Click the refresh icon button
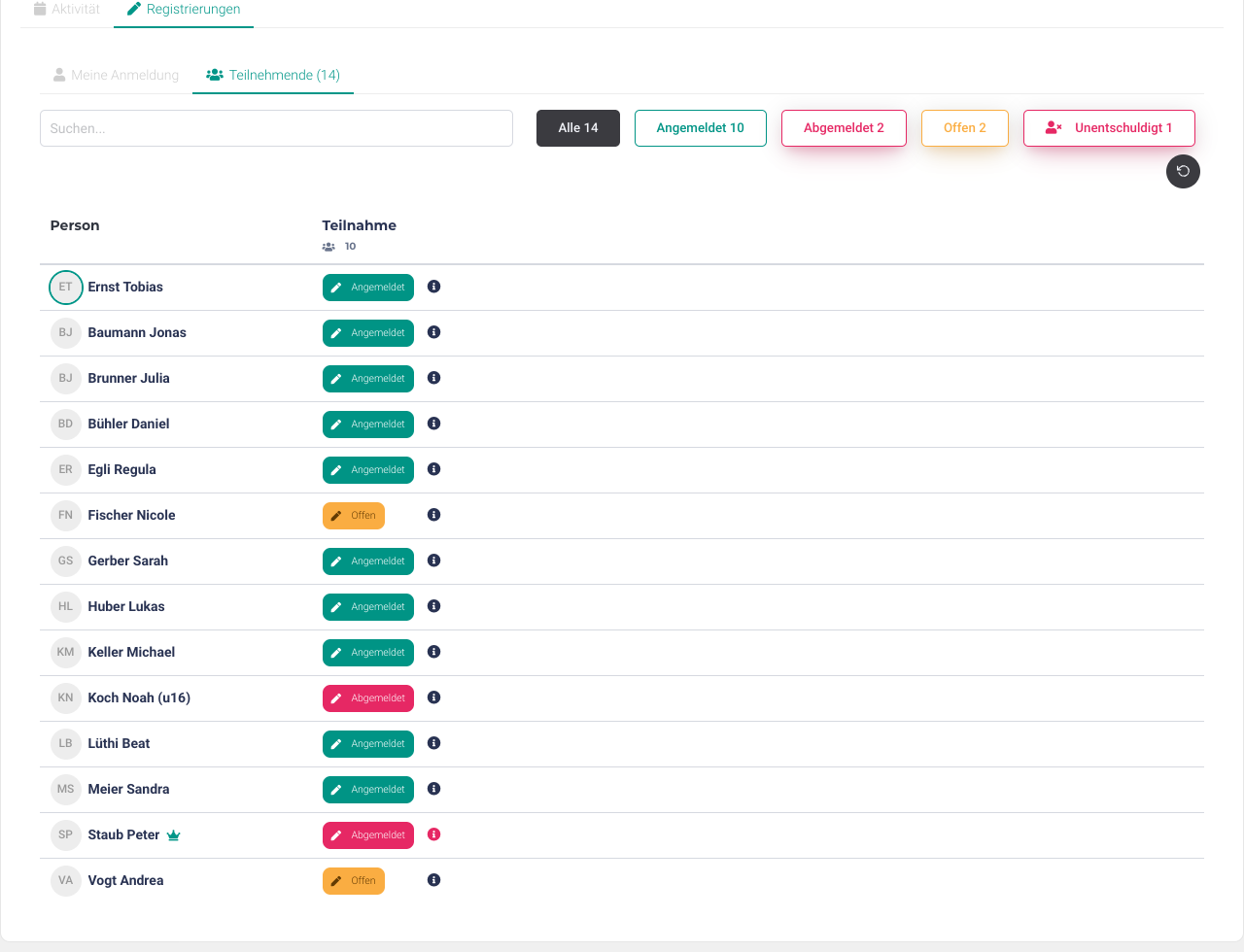1244x952 pixels. point(1183,172)
